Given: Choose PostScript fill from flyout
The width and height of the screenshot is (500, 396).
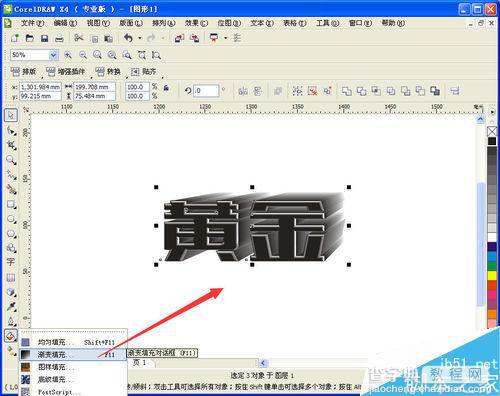Looking at the screenshot, I should (x=73, y=391).
